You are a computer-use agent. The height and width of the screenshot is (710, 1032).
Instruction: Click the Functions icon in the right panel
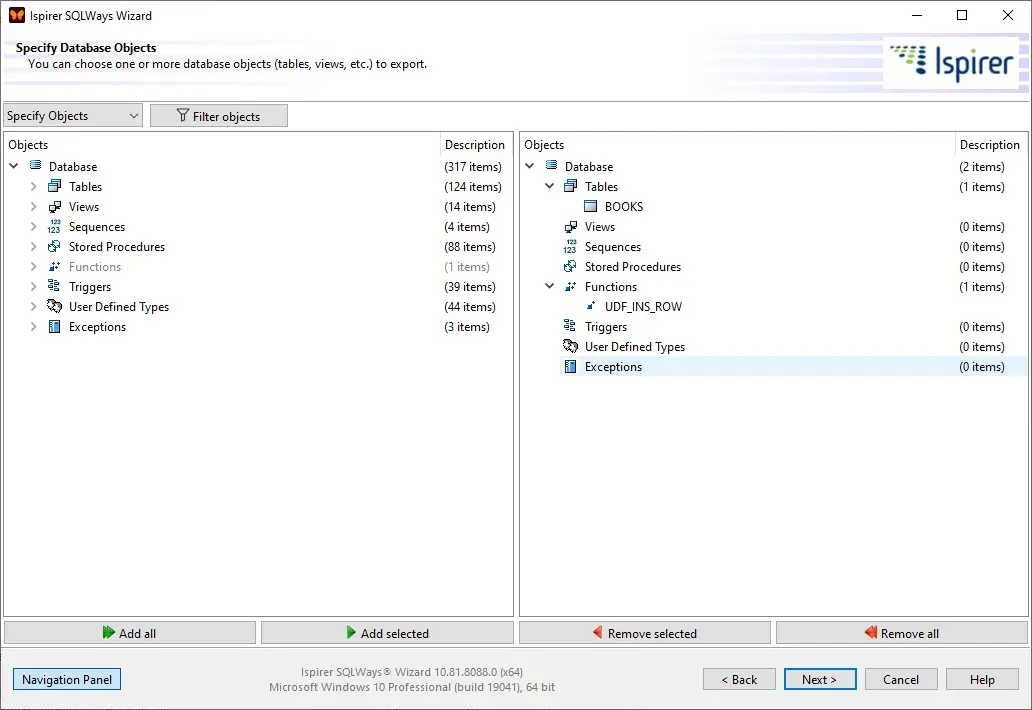point(571,286)
